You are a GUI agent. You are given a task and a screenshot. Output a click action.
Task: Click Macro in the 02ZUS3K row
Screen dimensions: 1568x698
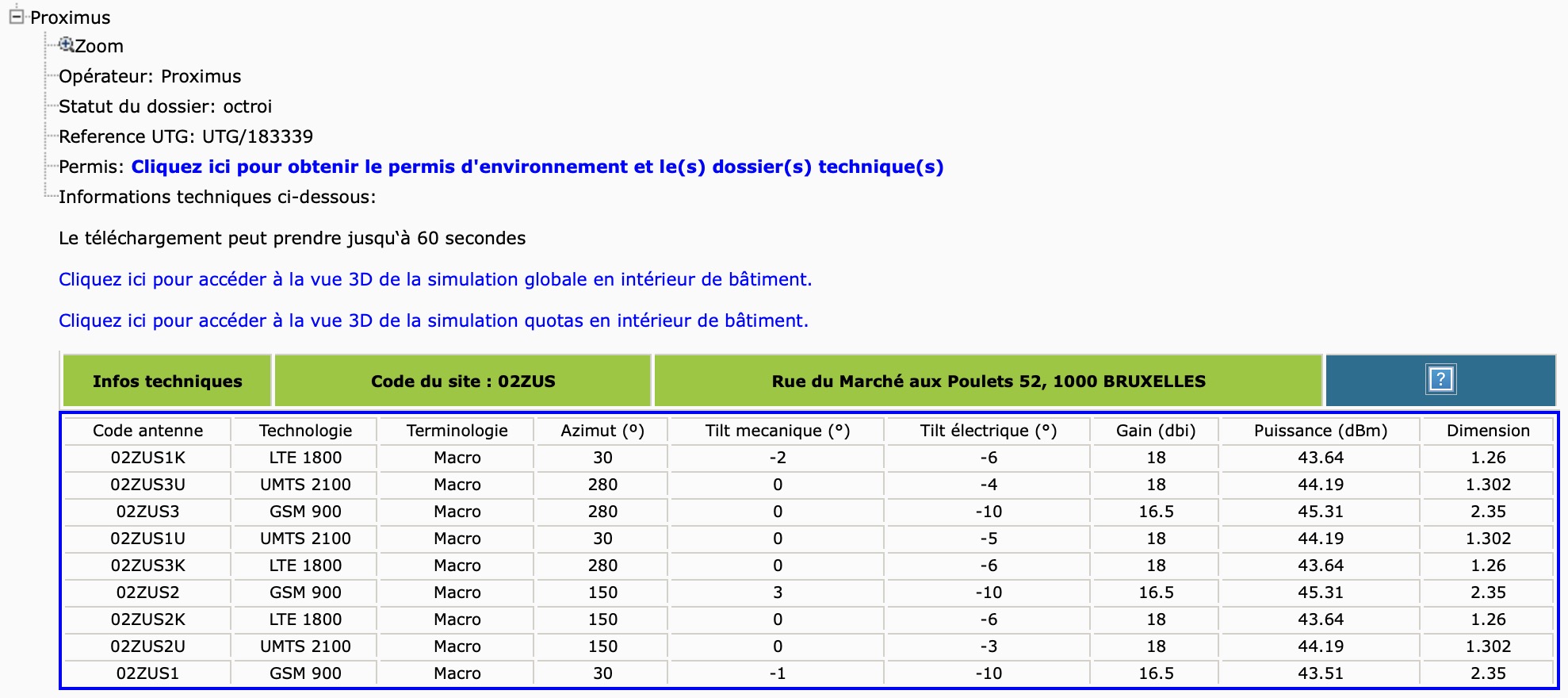click(x=457, y=566)
